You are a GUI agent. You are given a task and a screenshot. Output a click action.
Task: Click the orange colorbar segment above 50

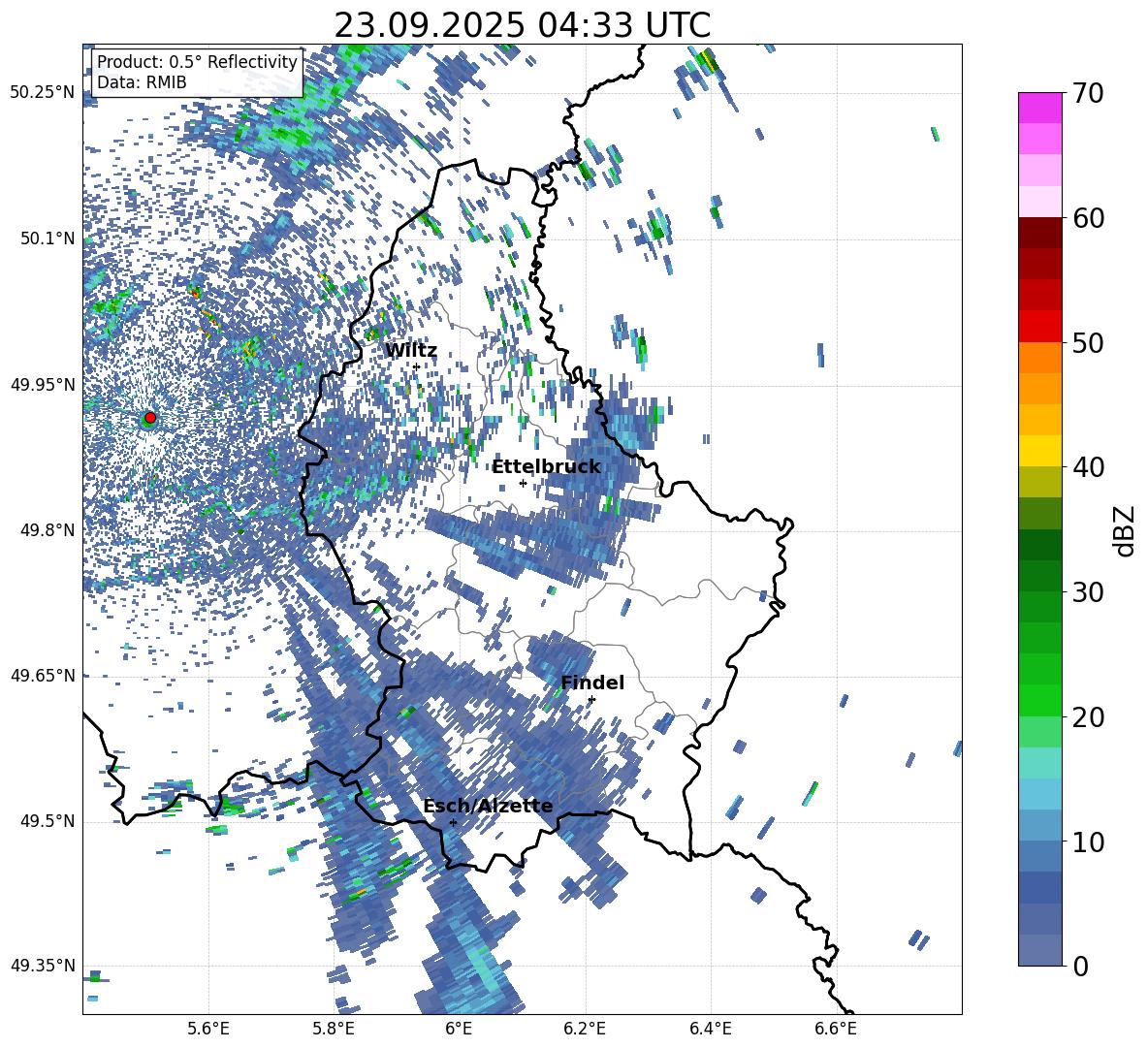point(1039,357)
